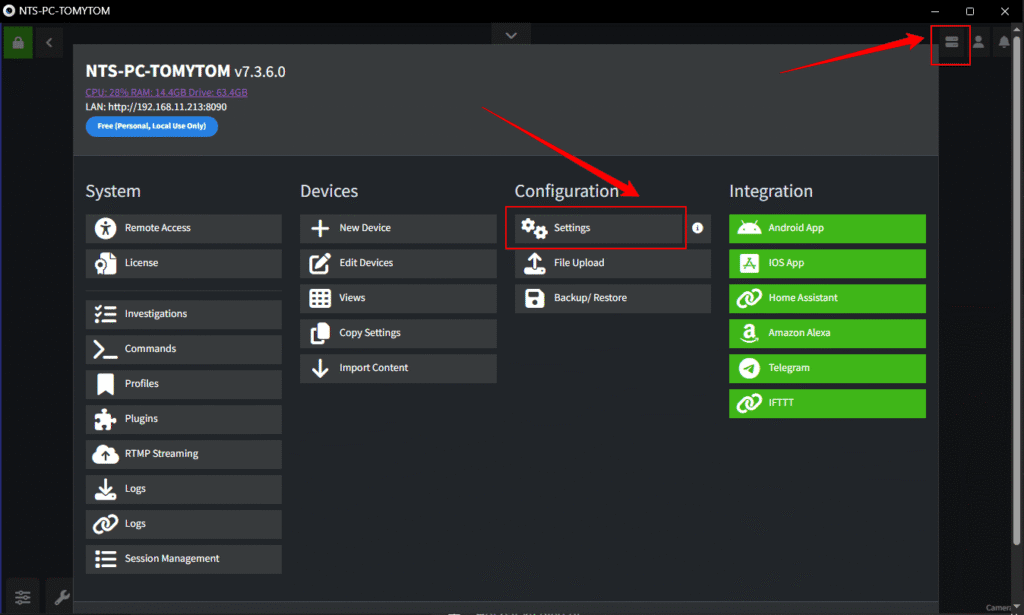Open the Android App integration

pyautogui.click(x=827, y=228)
